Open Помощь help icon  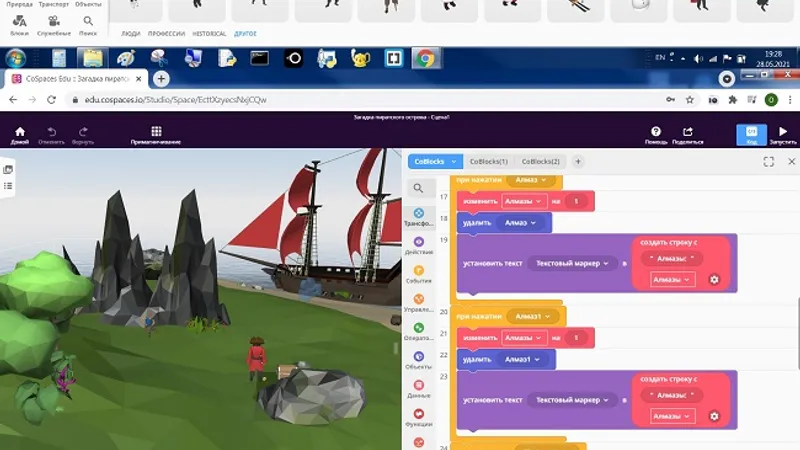click(656, 135)
